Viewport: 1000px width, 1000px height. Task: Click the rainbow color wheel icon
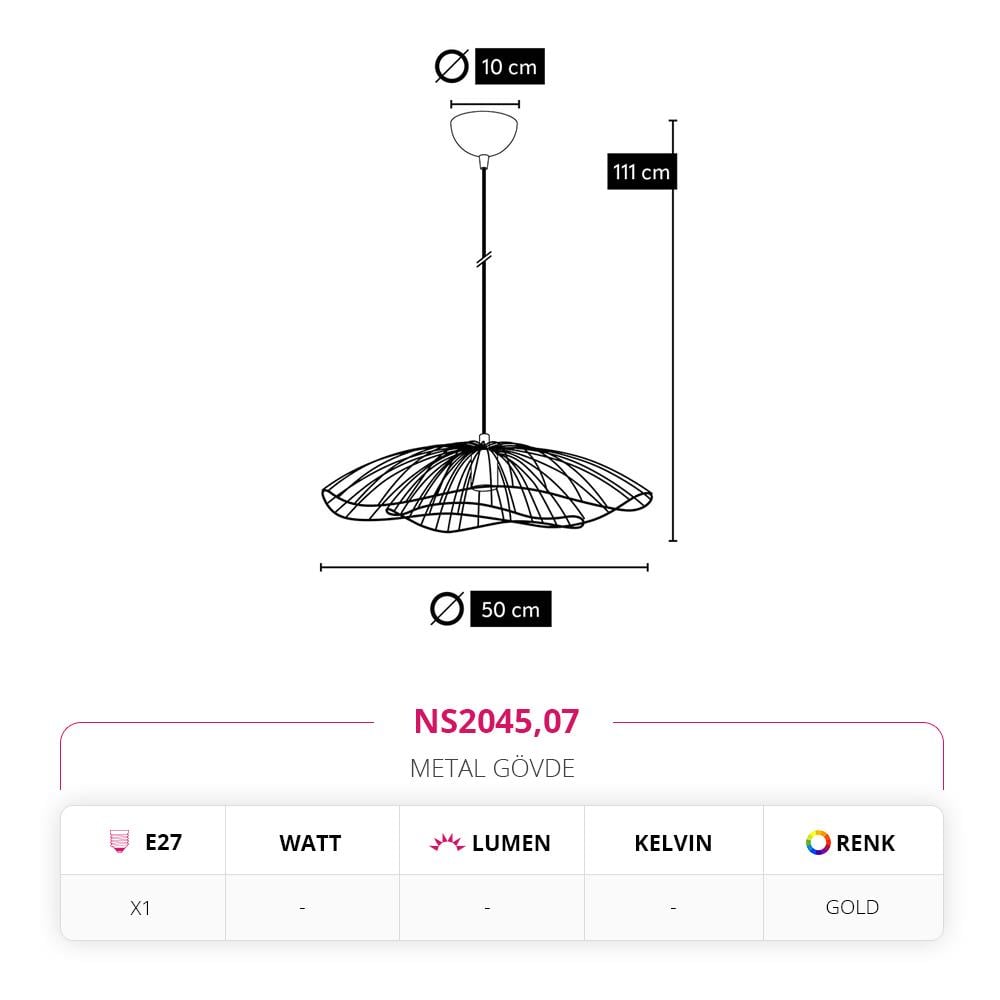818,842
